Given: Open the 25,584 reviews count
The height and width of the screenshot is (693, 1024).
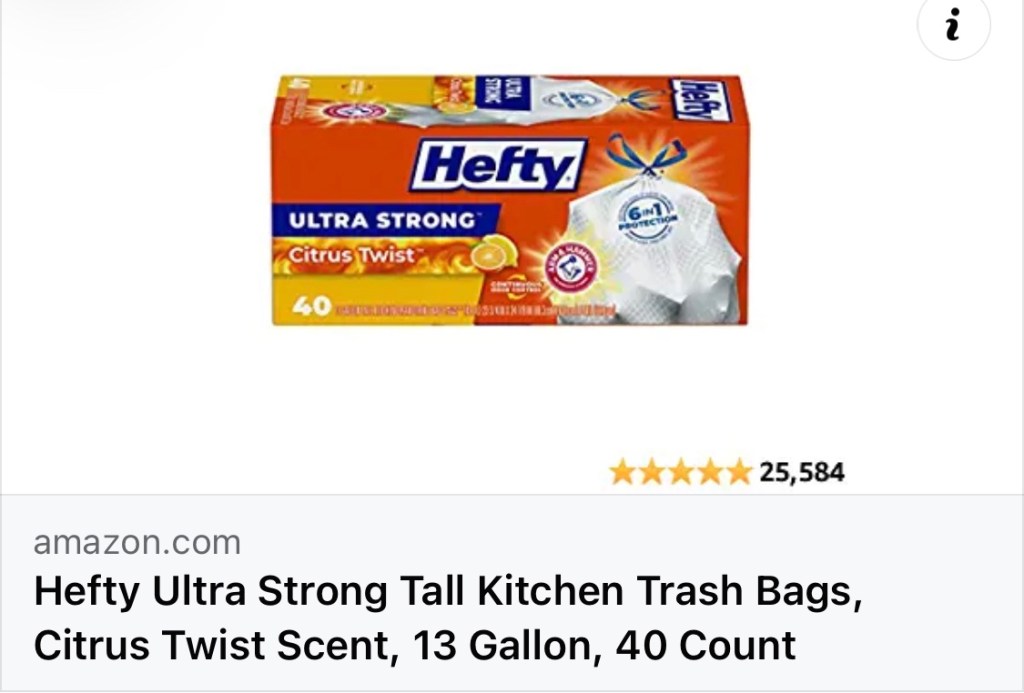Looking at the screenshot, I should pos(802,472).
